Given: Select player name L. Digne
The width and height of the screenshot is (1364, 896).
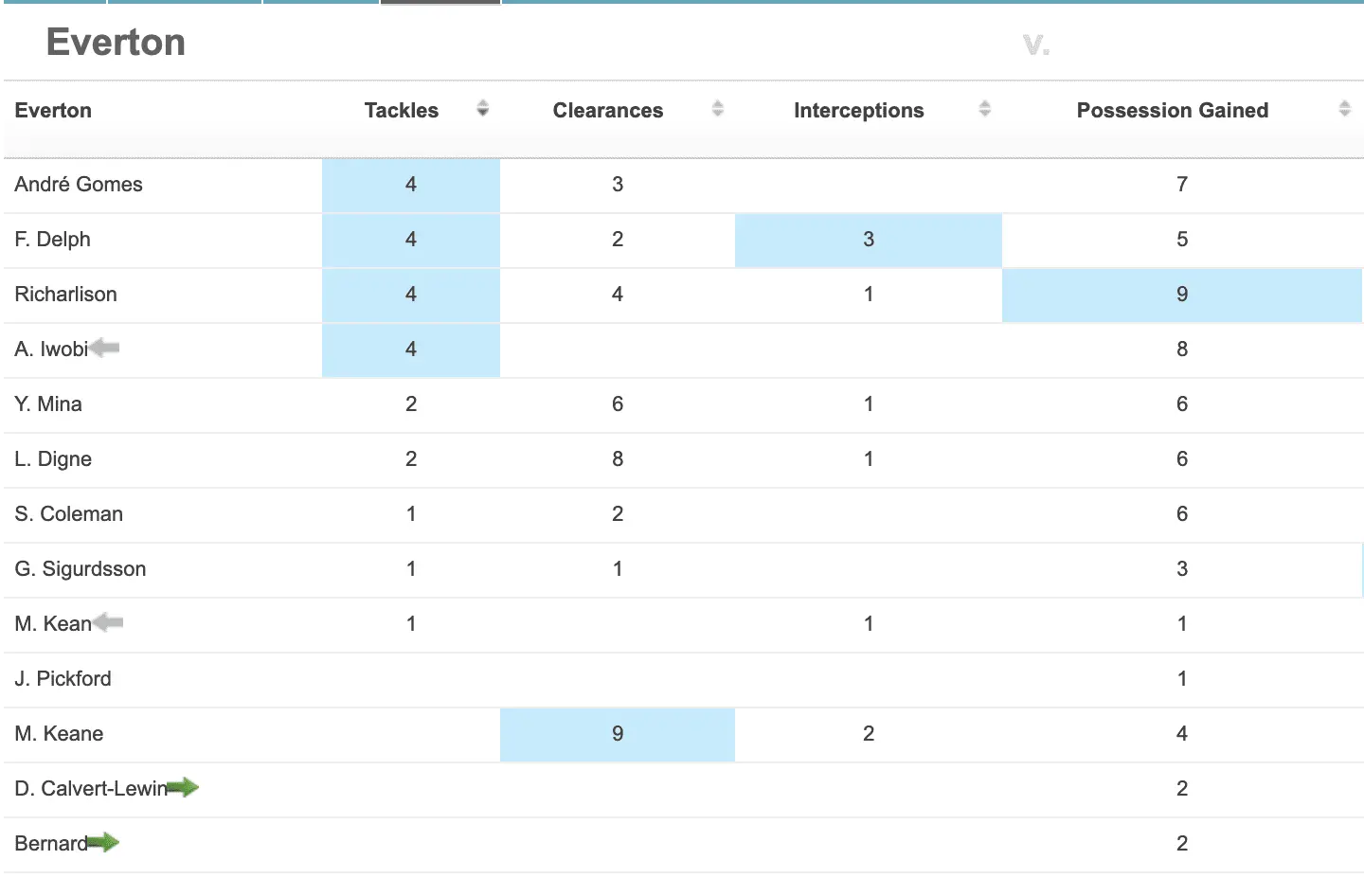Looking at the screenshot, I should pyautogui.click(x=53, y=459).
